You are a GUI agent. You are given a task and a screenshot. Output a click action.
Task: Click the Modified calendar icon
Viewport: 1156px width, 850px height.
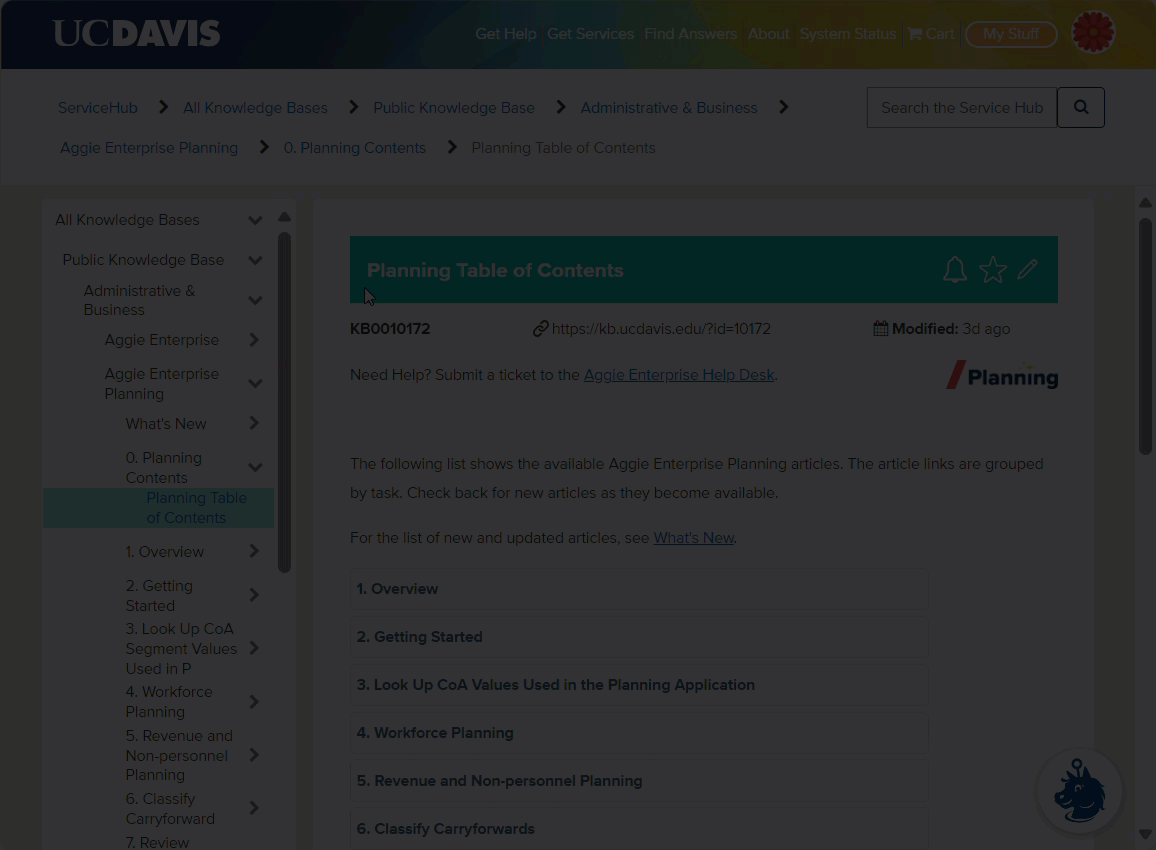[880, 329]
